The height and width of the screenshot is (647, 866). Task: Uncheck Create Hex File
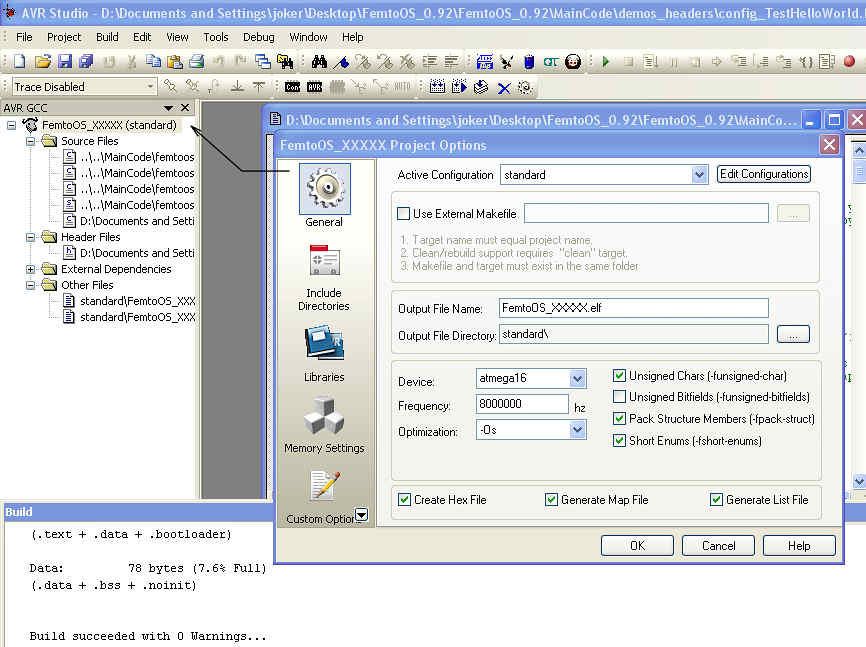404,499
